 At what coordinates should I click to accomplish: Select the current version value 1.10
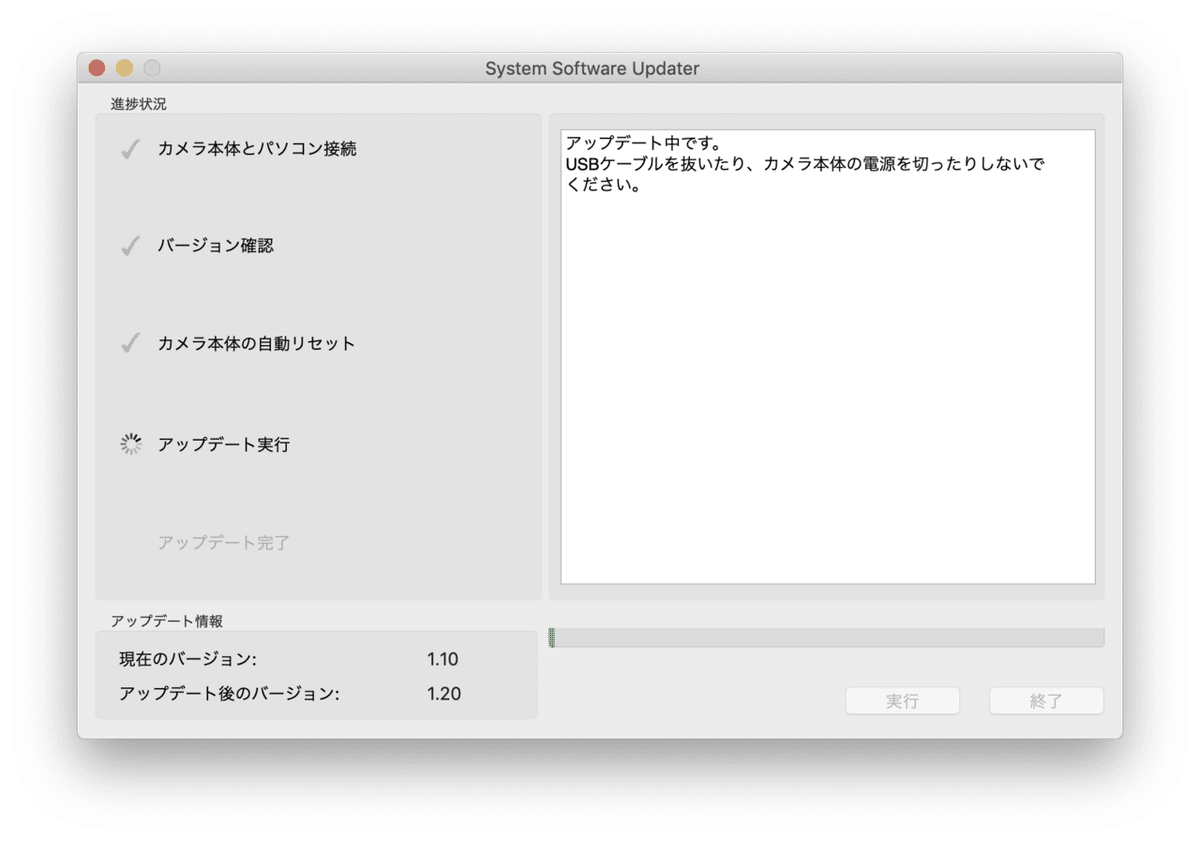coord(444,659)
